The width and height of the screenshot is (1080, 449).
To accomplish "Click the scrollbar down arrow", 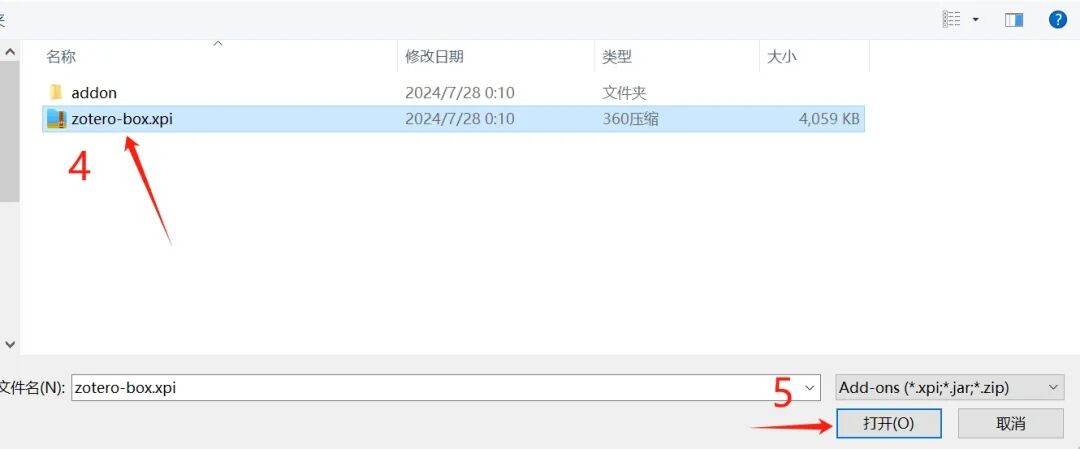I will [10, 343].
